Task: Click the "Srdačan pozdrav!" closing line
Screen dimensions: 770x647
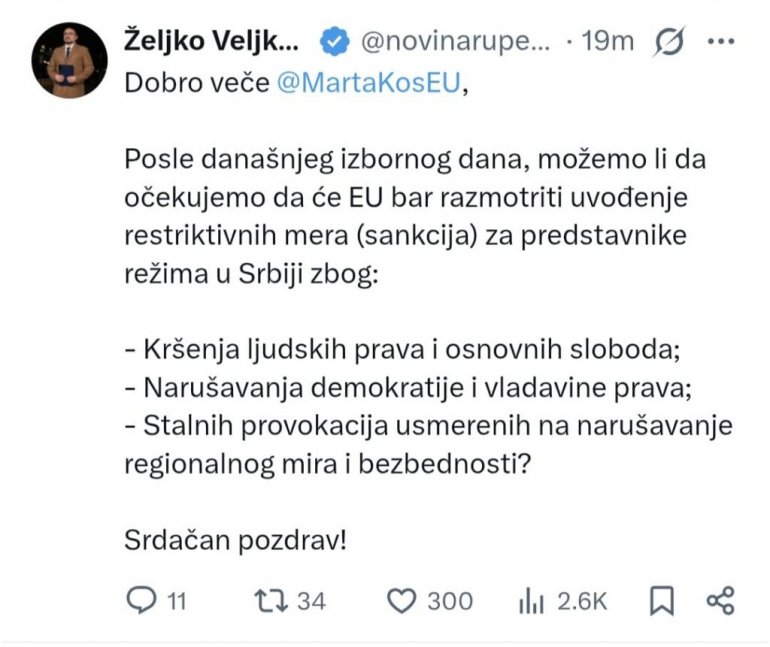Action: pyautogui.click(x=236, y=539)
